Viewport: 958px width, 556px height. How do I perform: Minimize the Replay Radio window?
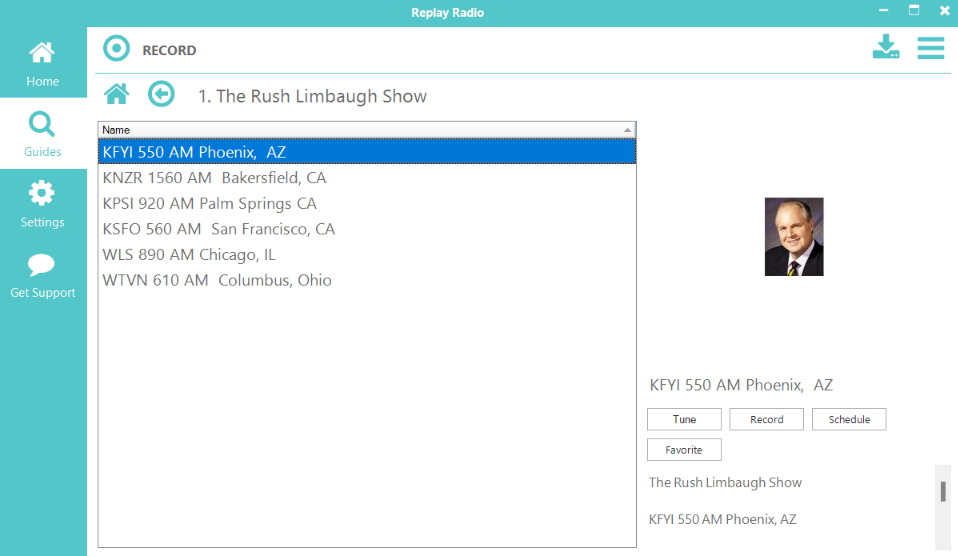tap(883, 10)
